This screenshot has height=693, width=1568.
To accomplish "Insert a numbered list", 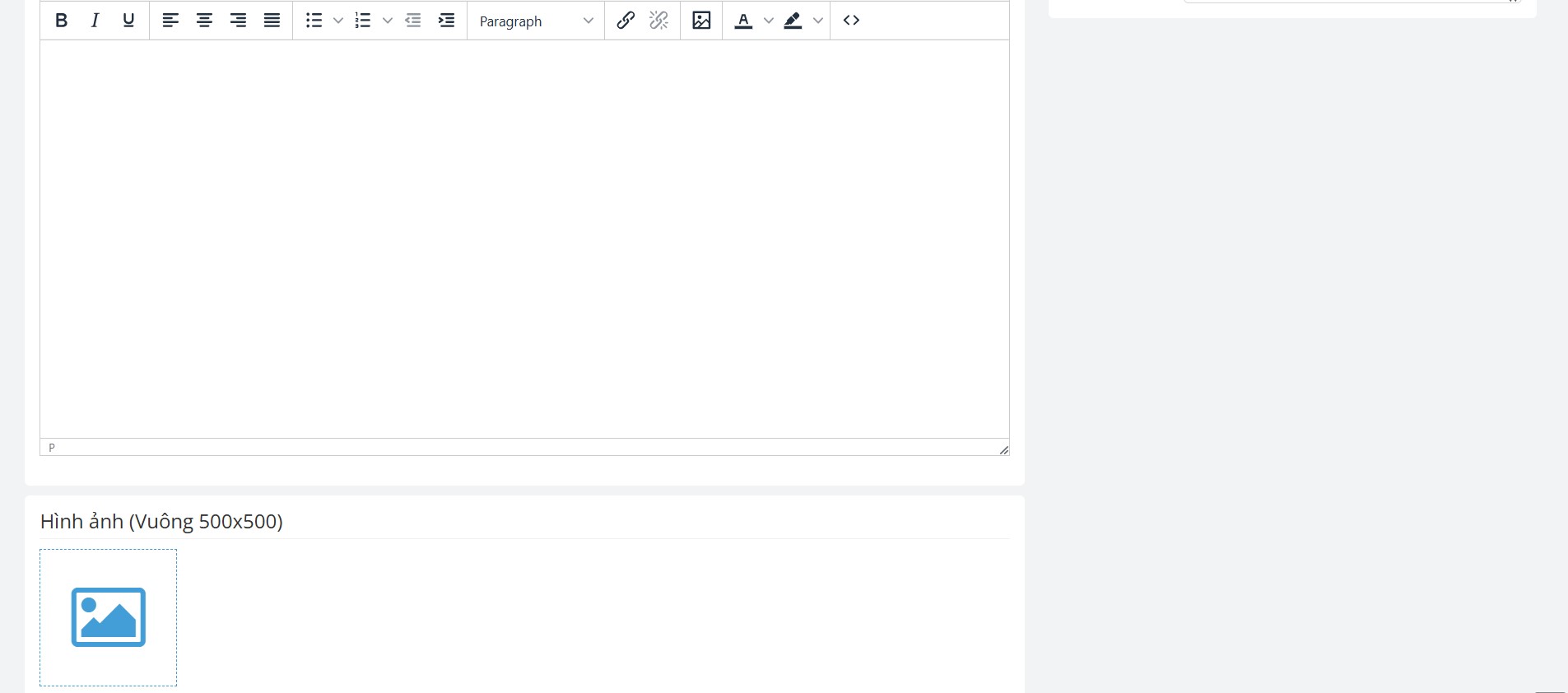I will [x=363, y=21].
